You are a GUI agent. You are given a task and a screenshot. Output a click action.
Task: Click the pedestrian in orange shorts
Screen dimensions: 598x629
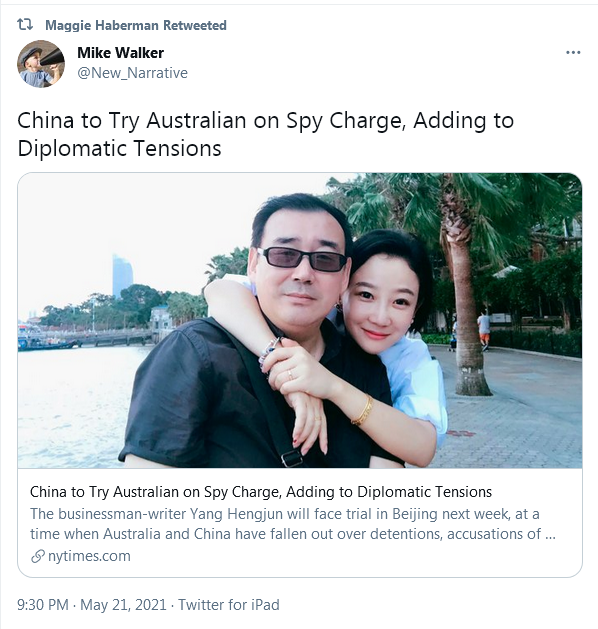pos(484,331)
